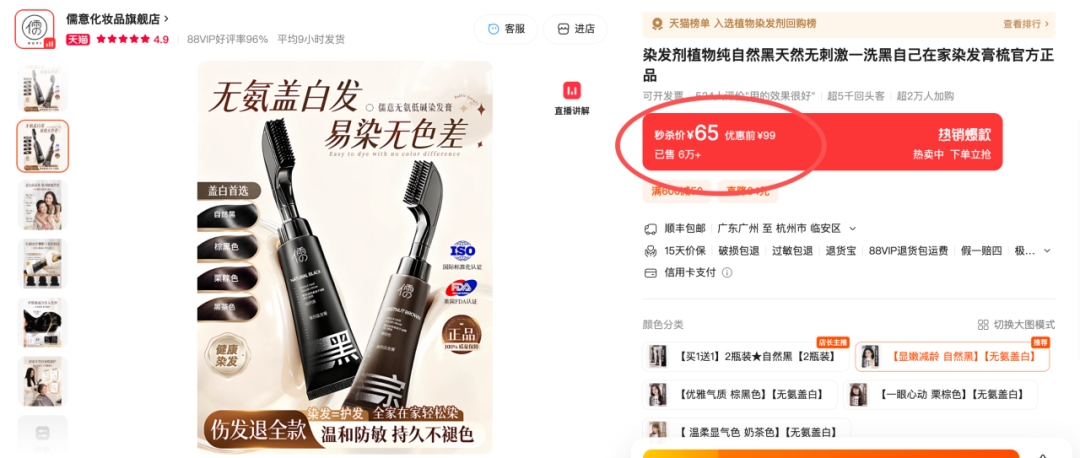Click the 切换大图模式 grid icon

pos(983,324)
